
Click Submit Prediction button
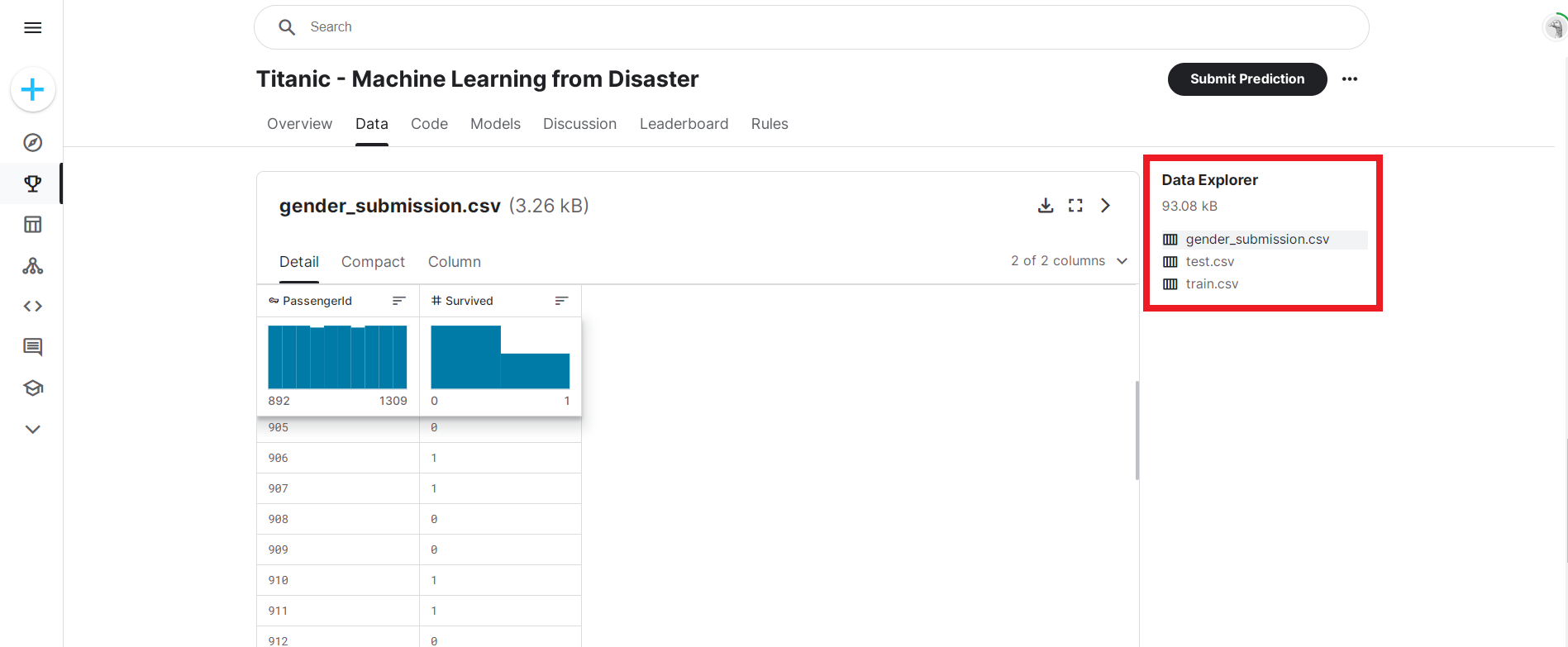[x=1247, y=79]
